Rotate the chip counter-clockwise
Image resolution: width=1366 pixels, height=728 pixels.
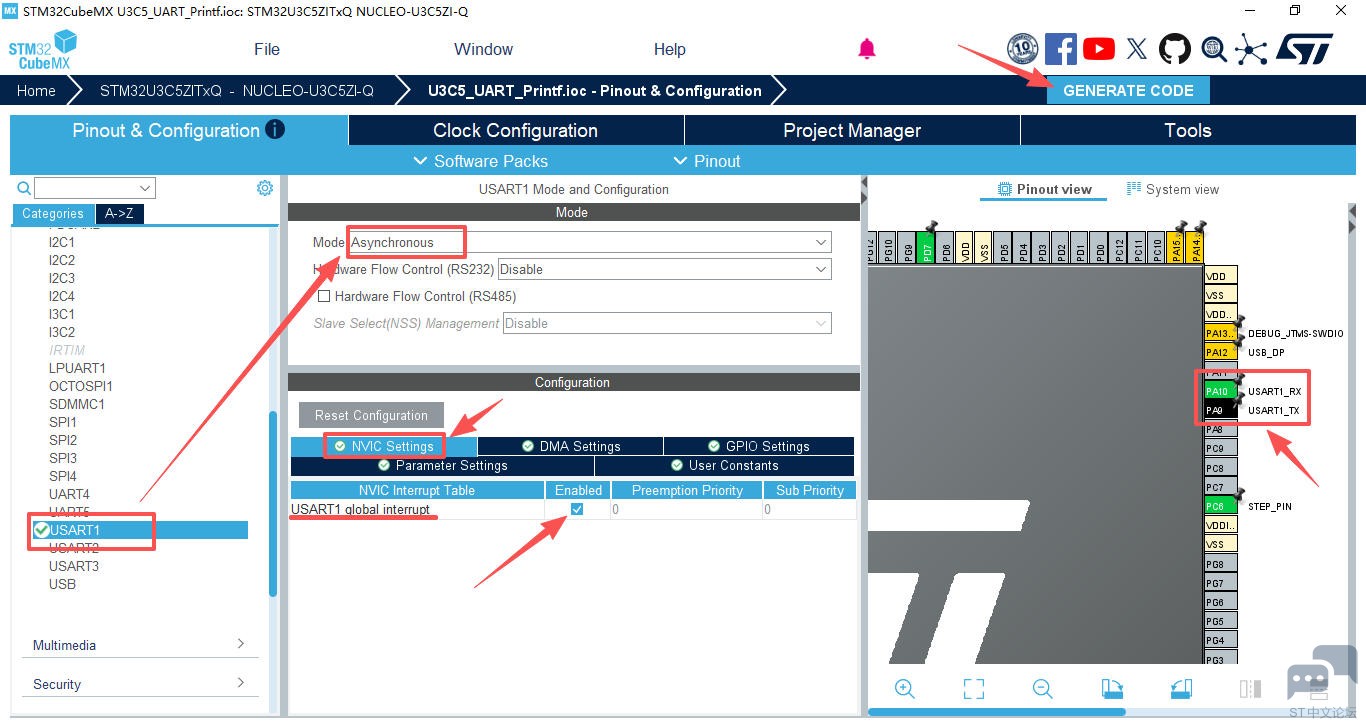(x=1181, y=688)
